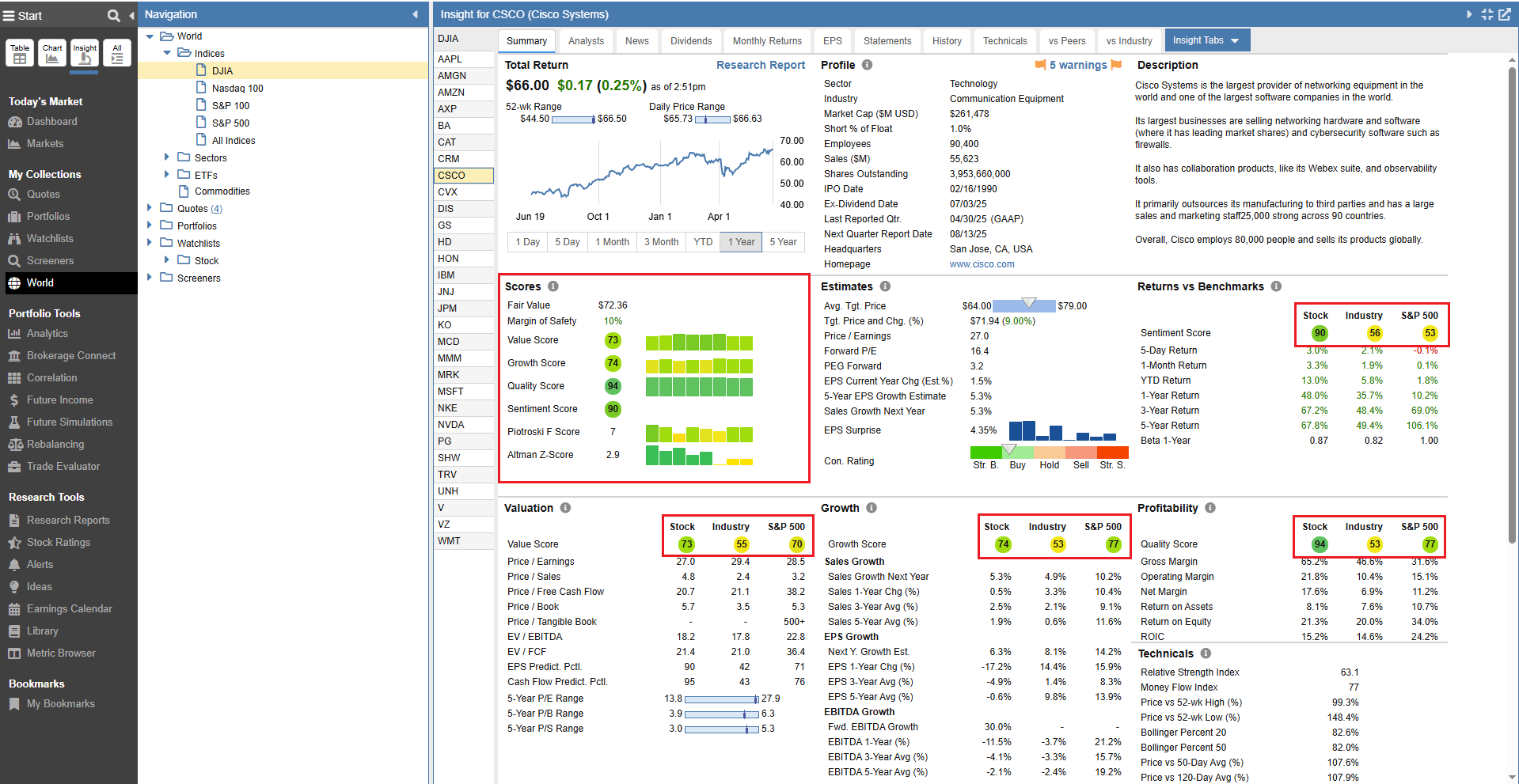Collapse the Navigation panel arrow
Screen dimensions: 1519x784
coord(416,14)
